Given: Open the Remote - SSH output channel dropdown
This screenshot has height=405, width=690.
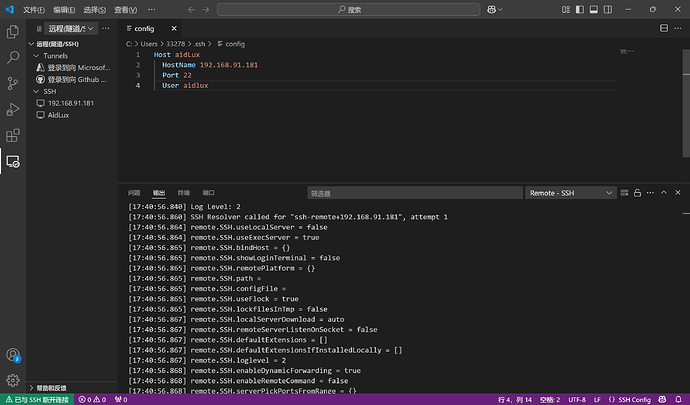Looking at the screenshot, I should pyautogui.click(x=571, y=193).
